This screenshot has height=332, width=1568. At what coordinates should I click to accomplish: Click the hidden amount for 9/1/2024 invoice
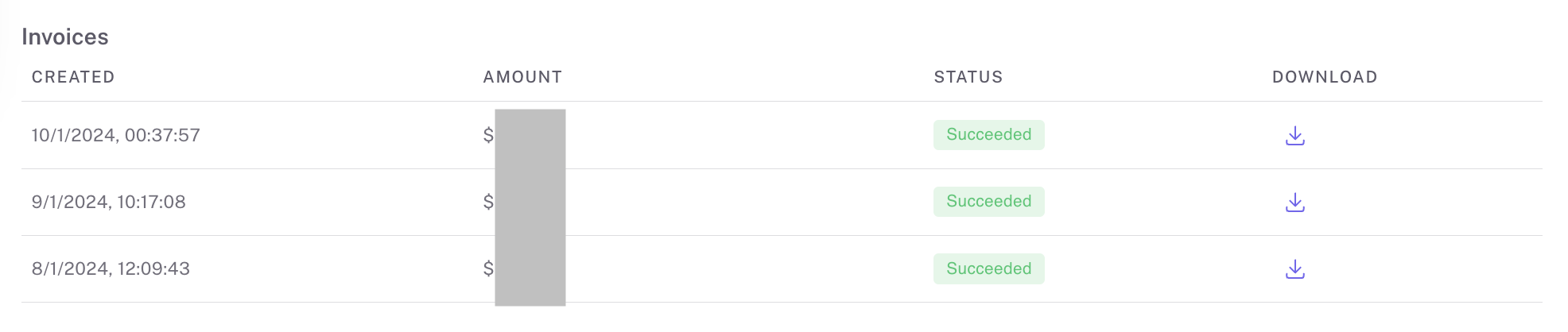(x=530, y=202)
